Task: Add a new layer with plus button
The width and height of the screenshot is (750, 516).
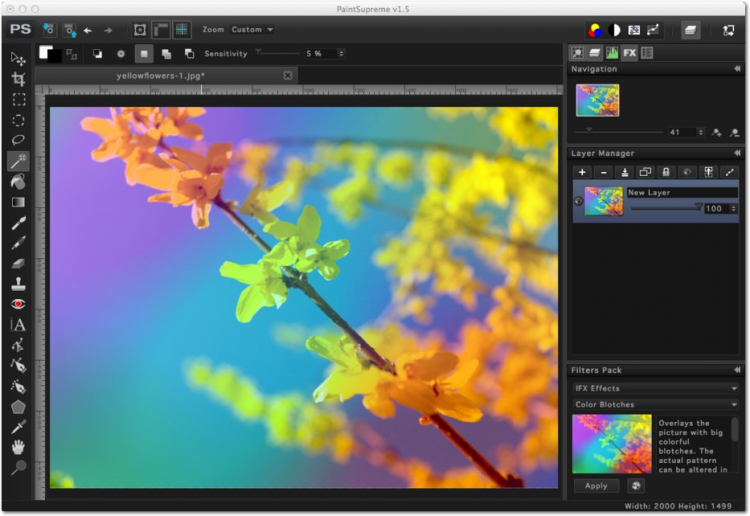Action: 582,172
